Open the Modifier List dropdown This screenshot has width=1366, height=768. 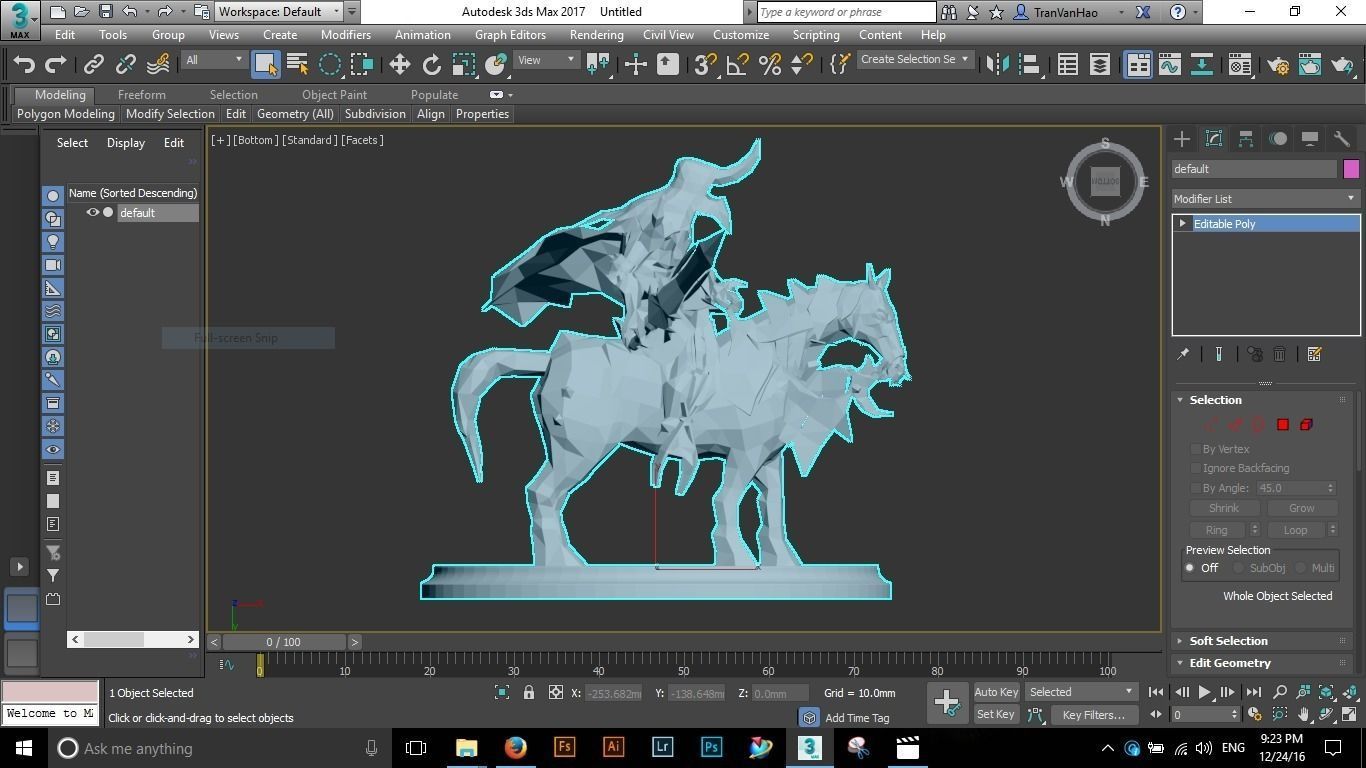1265,199
